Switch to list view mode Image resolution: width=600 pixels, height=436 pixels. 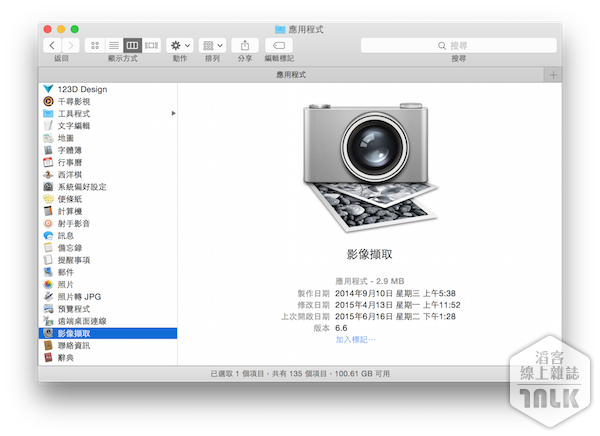pos(114,46)
